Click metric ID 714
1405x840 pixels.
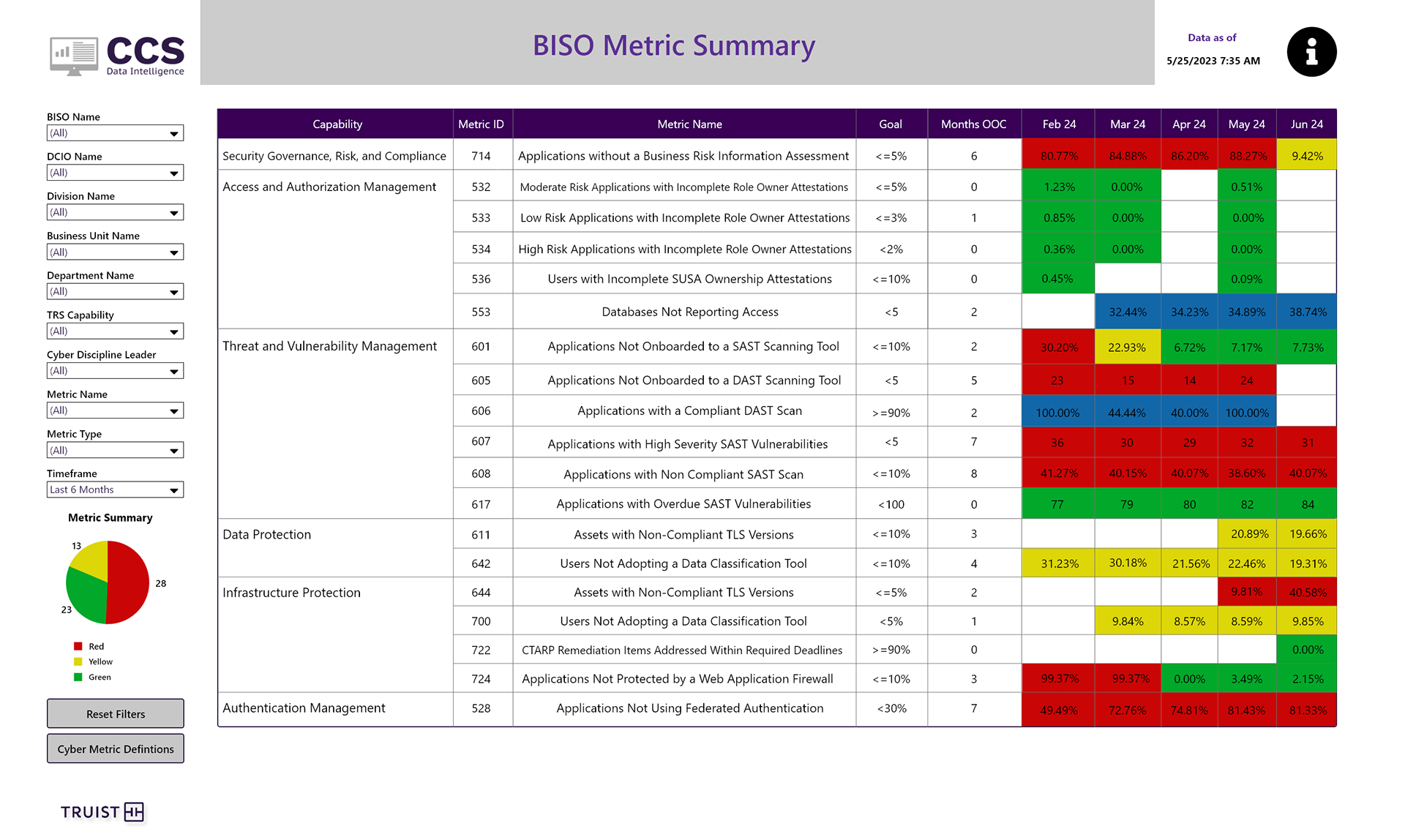(481, 156)
